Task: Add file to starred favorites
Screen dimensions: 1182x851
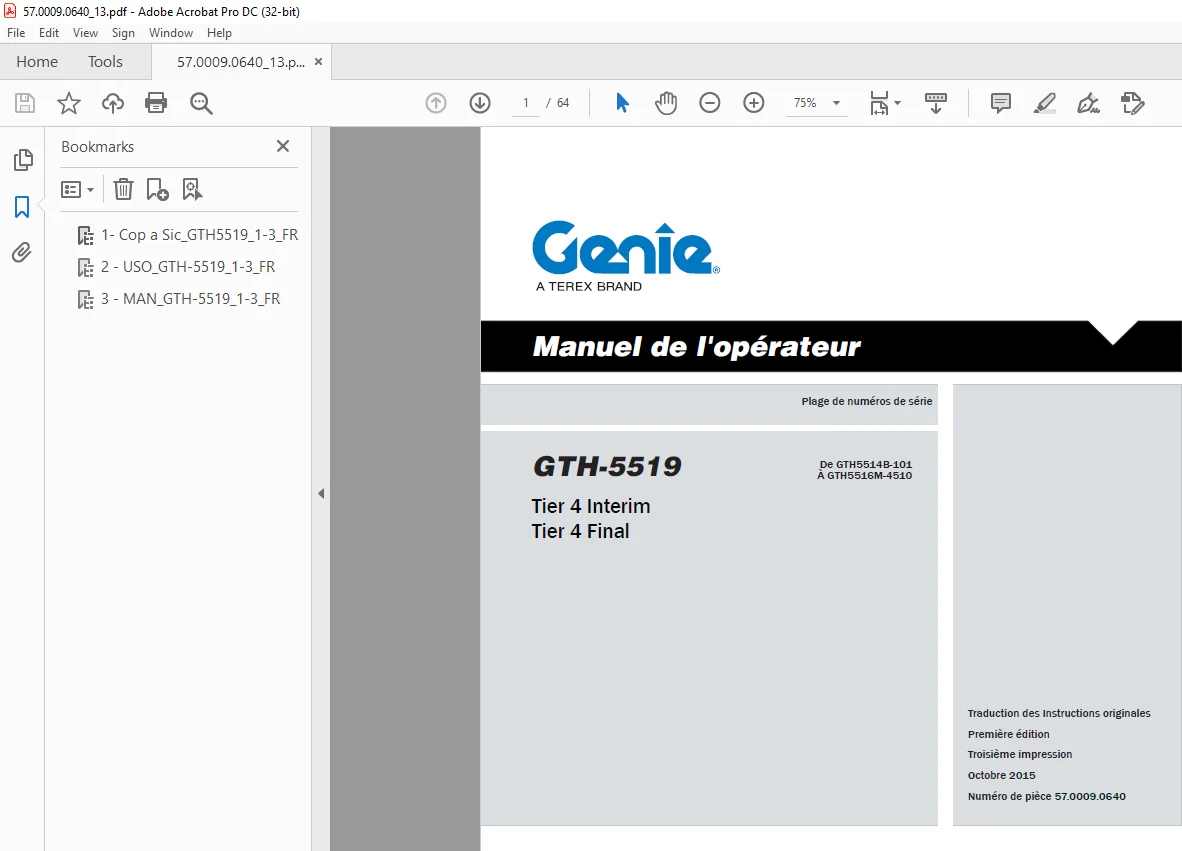Action: [69, 103]
